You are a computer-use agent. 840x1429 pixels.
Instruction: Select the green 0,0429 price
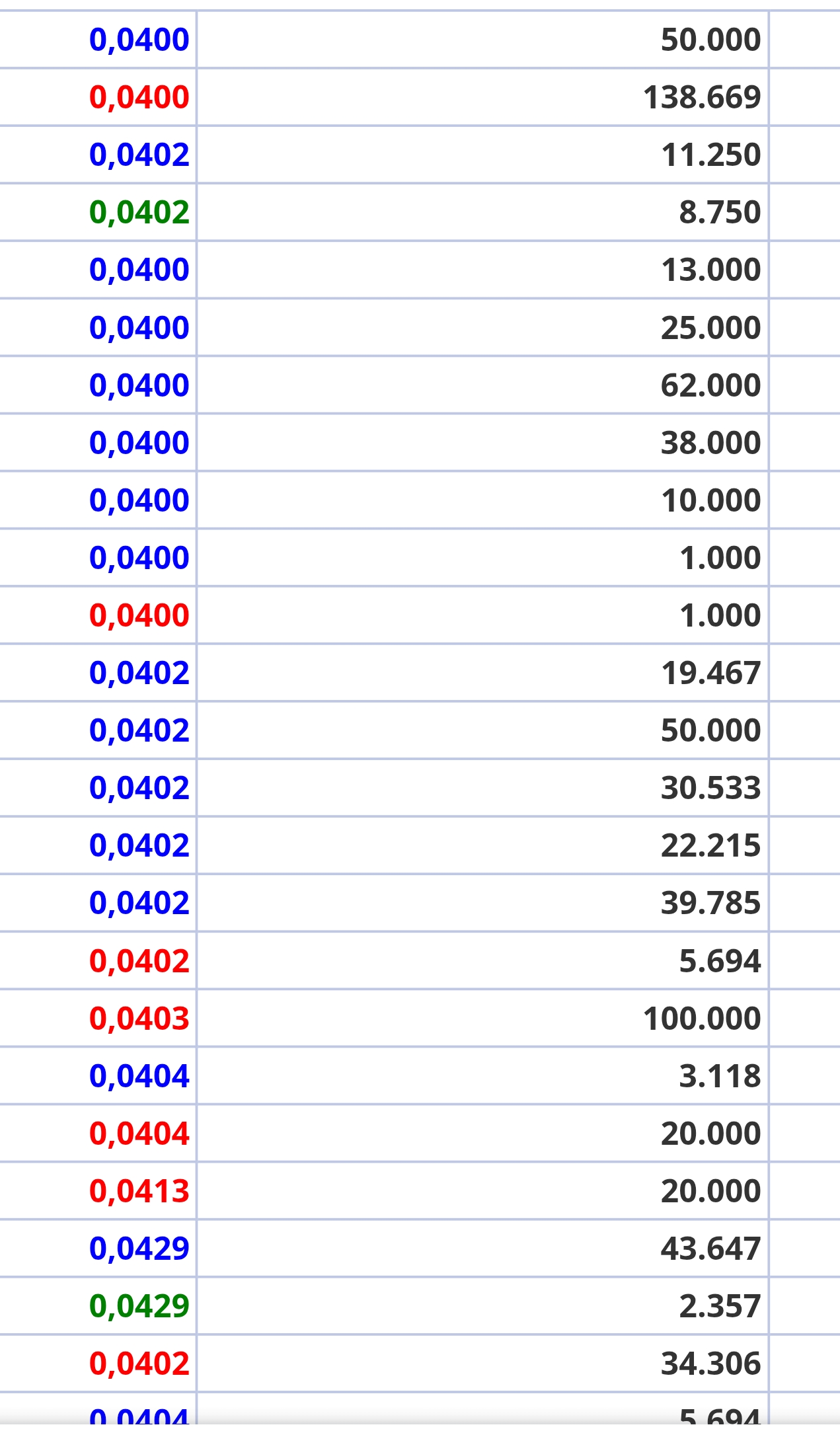(x=139, y=1306)
